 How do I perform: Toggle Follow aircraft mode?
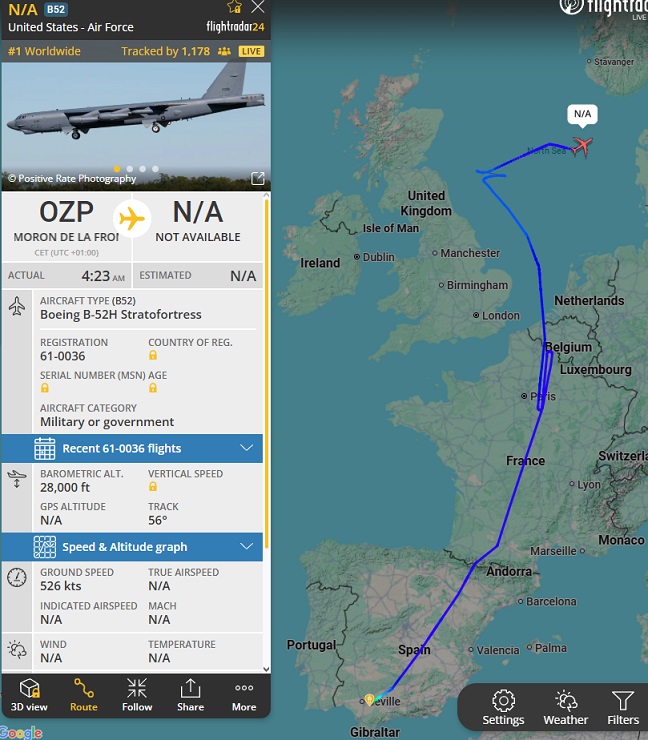tap(137, 695)
